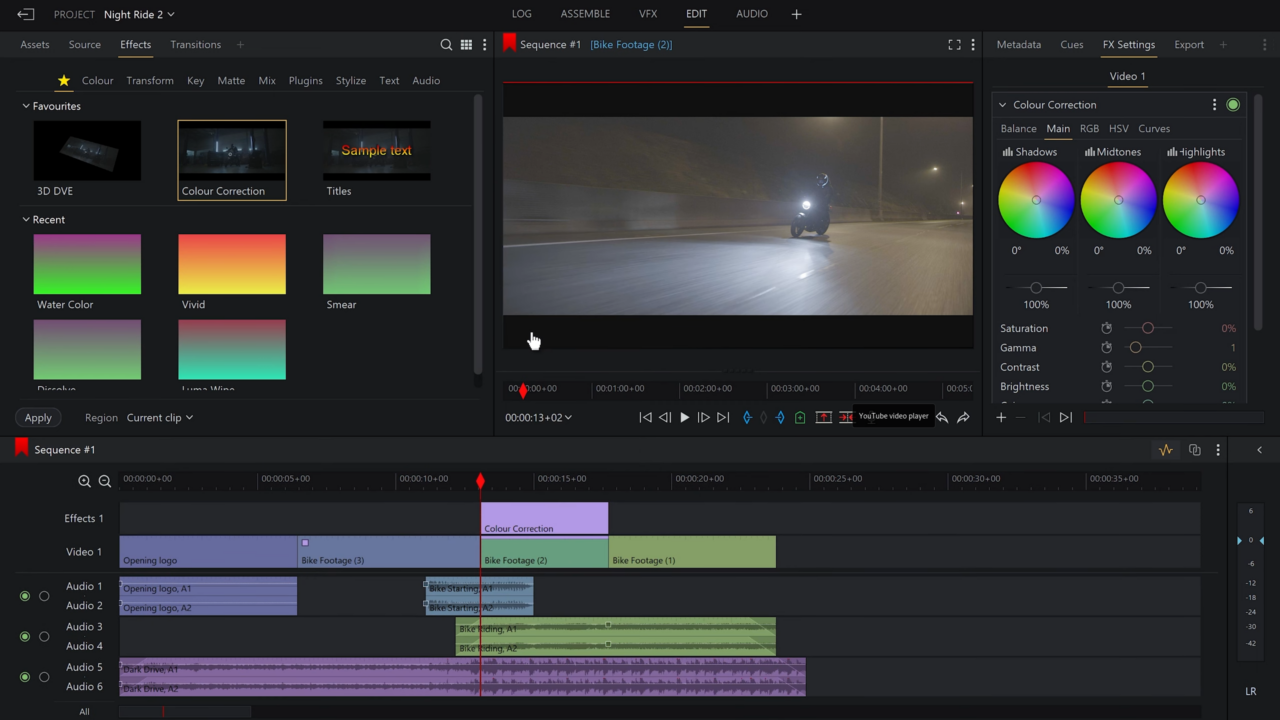Add a new workspace tab with the plus
The image size is (1280, 720).
point(796,14)
